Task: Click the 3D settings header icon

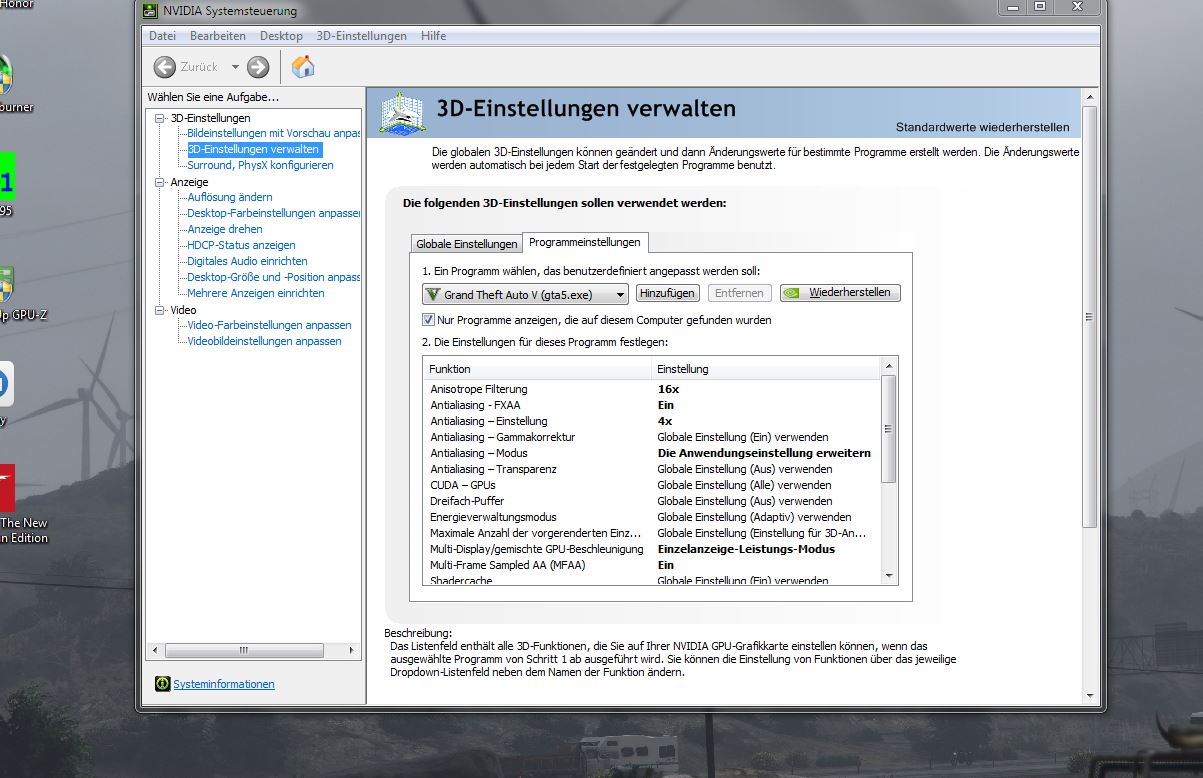Action: [402, 113]
